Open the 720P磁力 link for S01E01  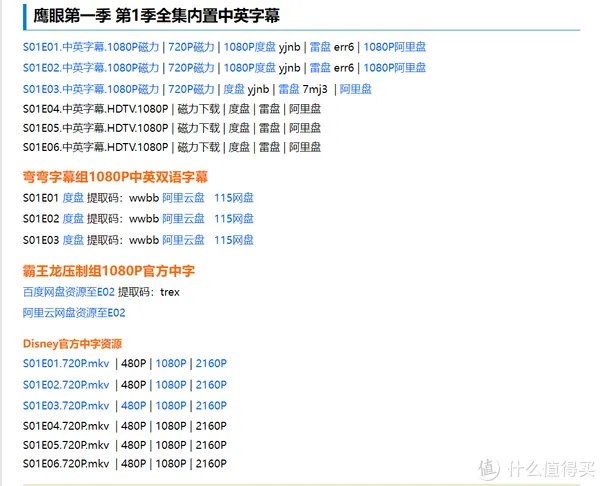pyautogui.click(x=191, y=47)
